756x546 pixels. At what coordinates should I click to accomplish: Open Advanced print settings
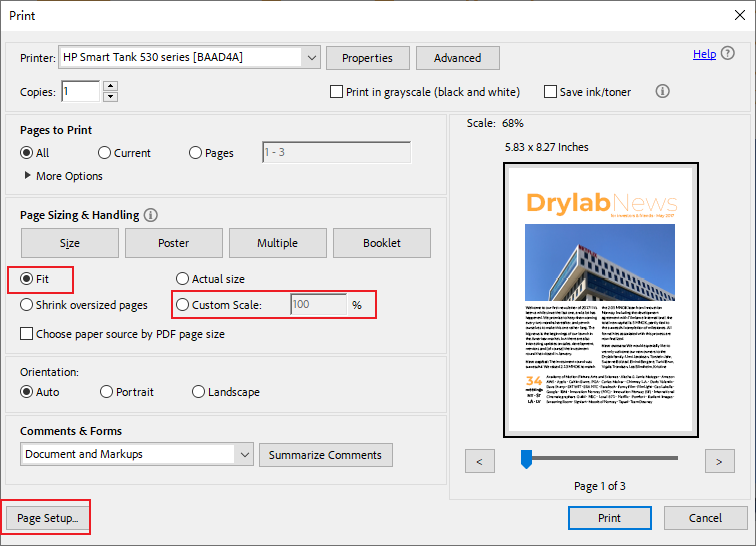[x=458, y=58]
